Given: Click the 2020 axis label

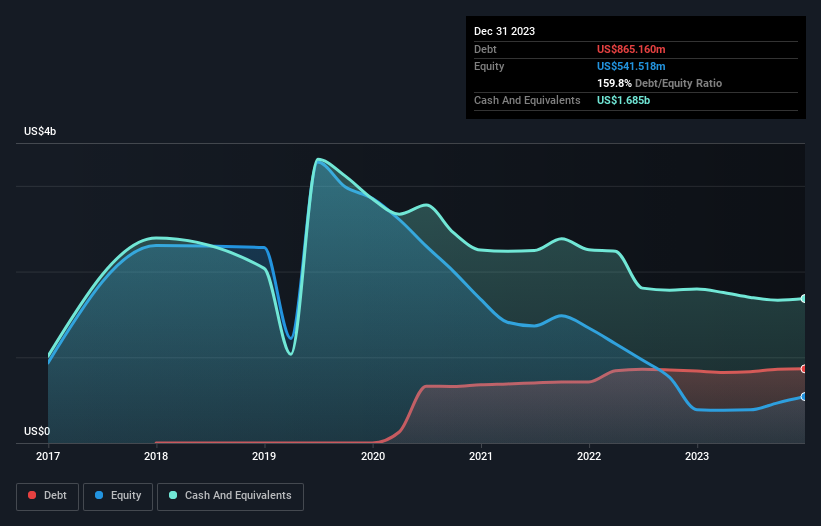Looking at the screenshot, I should click(x=373, y=456).
